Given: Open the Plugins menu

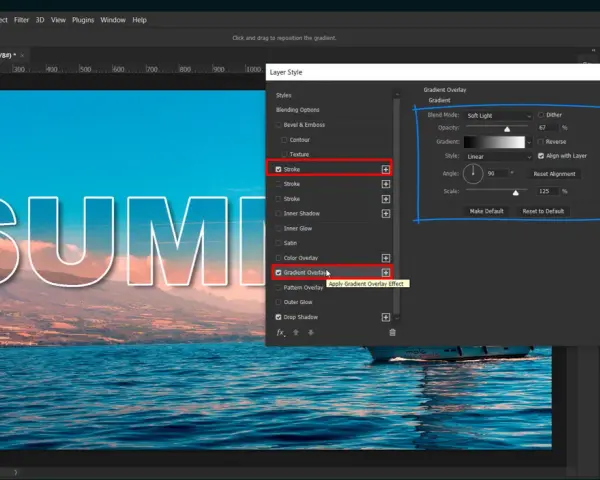Looking at the screenshot, I should [x=83, y=20].
